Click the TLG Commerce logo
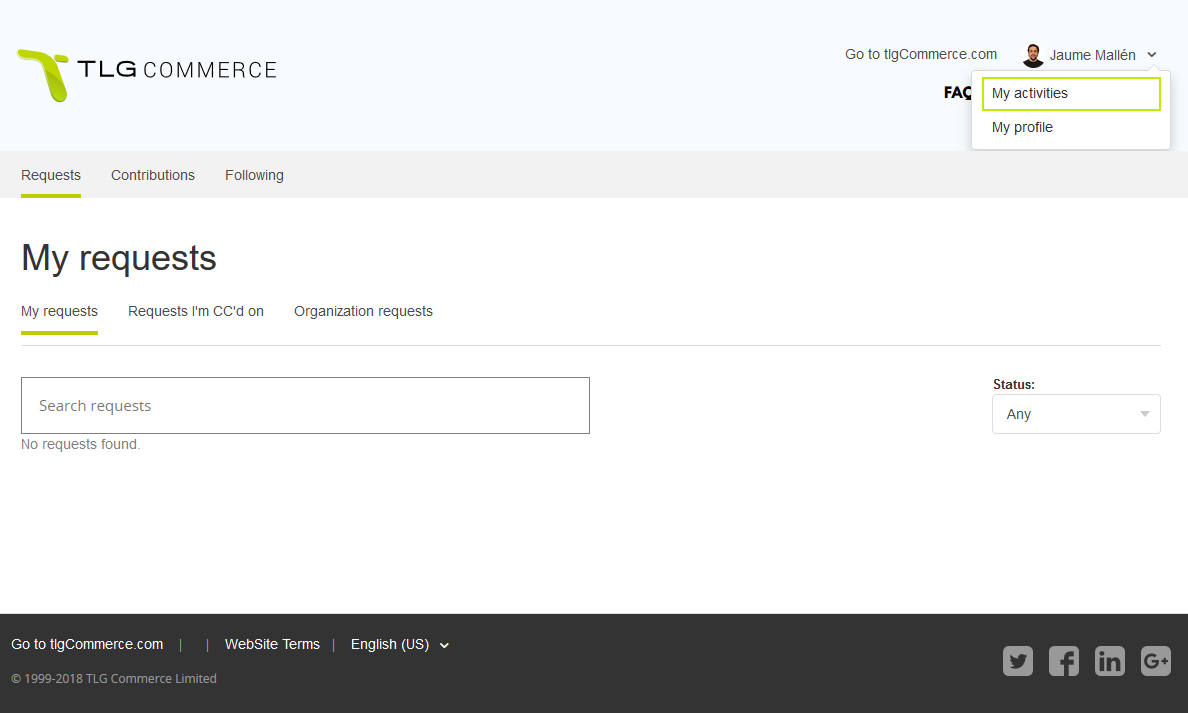Screen dimensions: 1188x713 [147, 74]
